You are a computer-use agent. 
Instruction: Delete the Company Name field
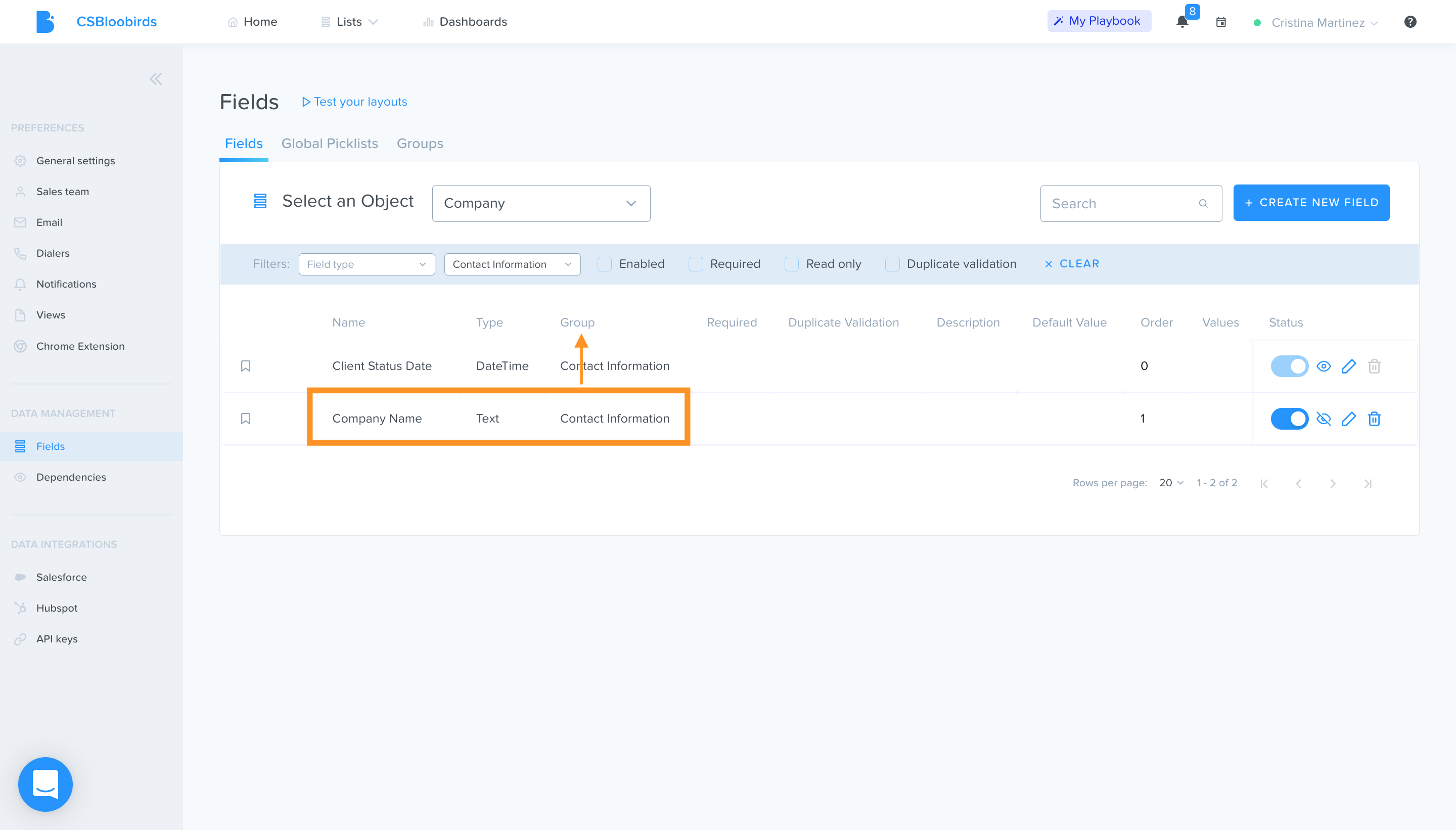coord(1374,419)
